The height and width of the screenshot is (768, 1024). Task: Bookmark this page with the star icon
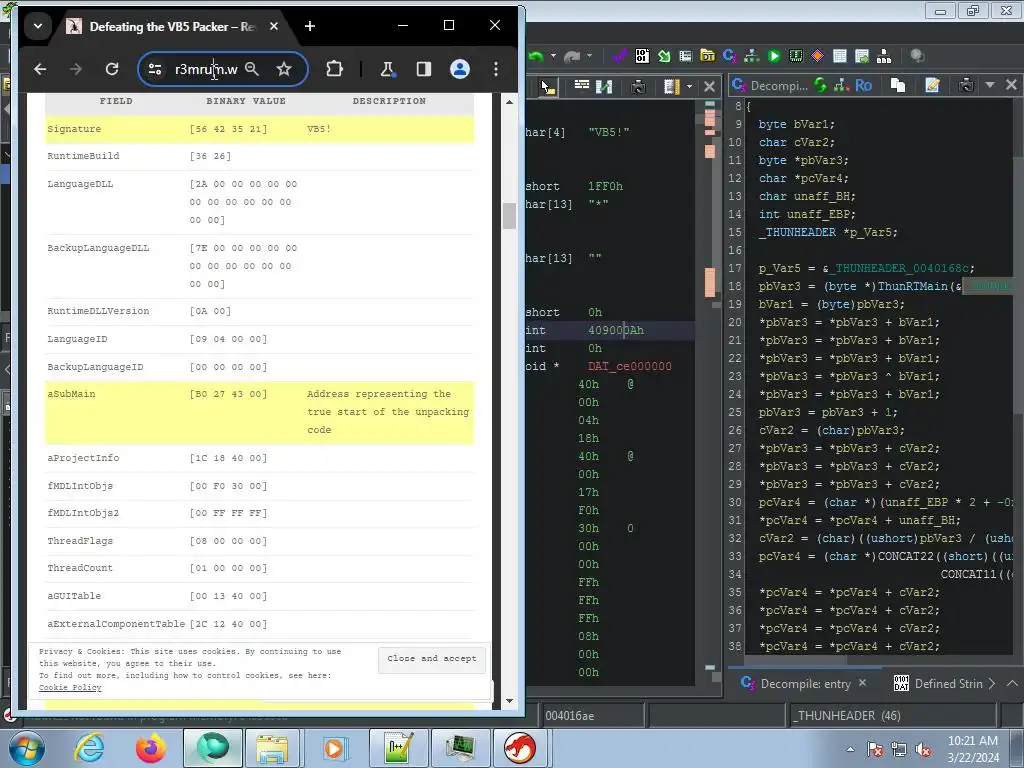283,69
